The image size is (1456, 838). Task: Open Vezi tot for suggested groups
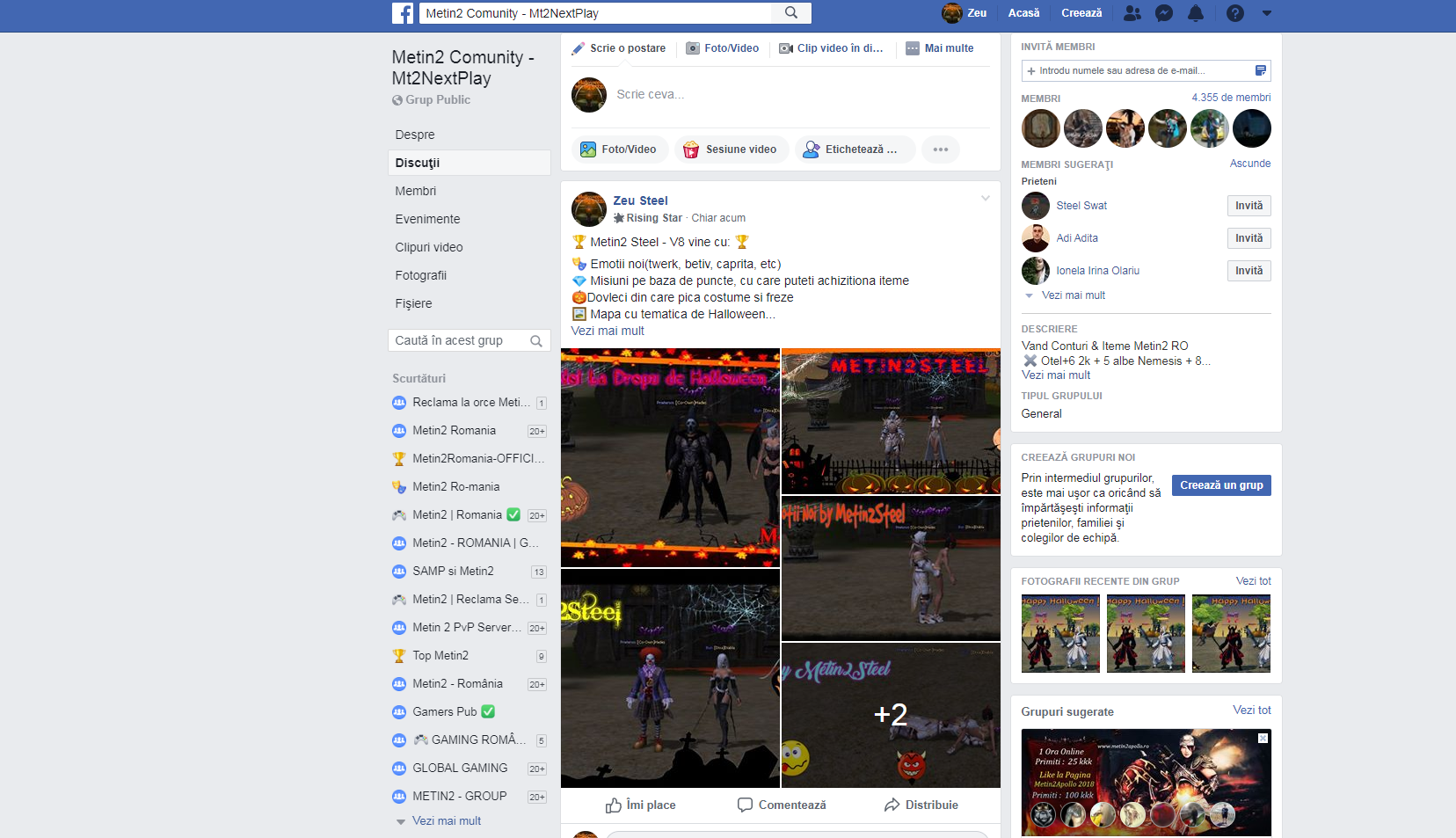1252,710
